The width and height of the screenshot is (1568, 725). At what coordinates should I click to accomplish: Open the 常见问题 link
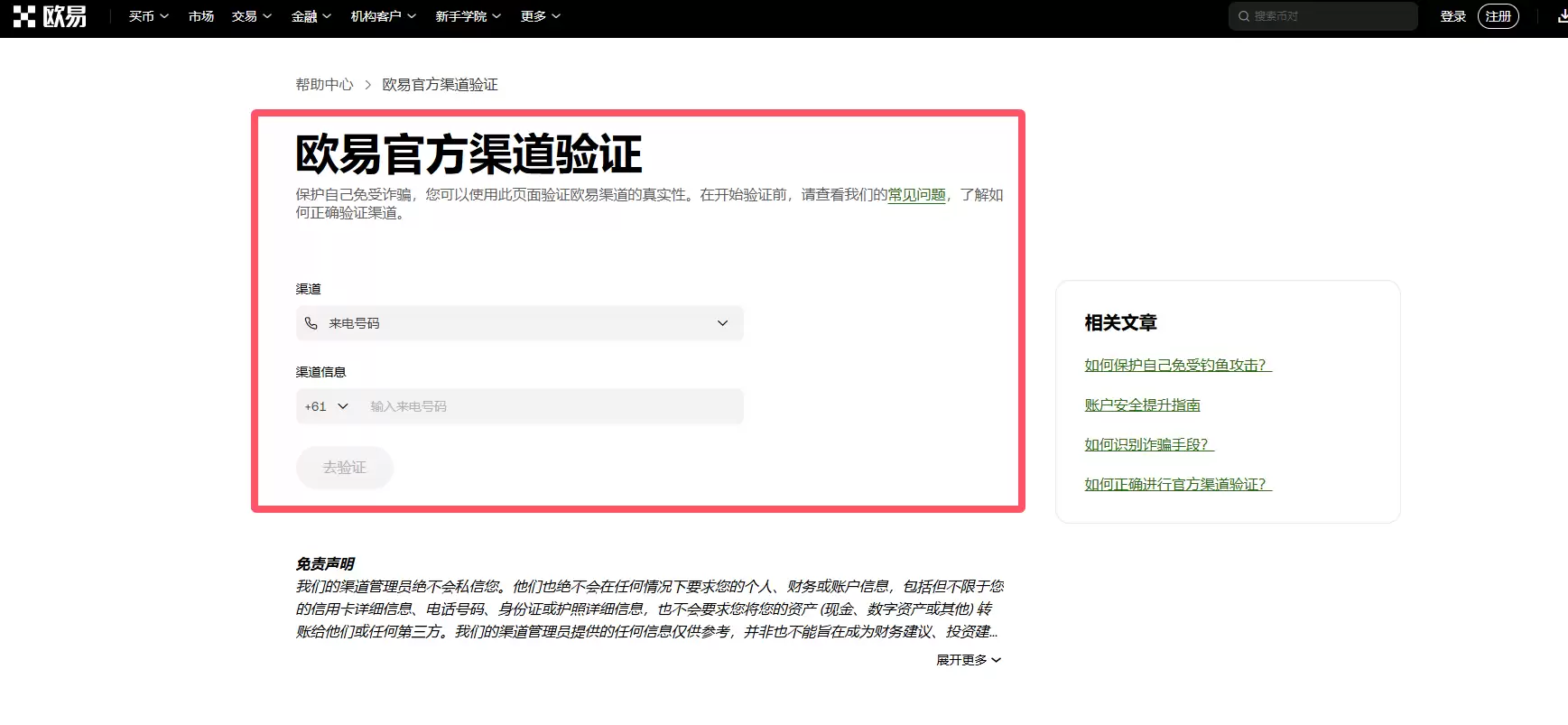tap(917, 195)
